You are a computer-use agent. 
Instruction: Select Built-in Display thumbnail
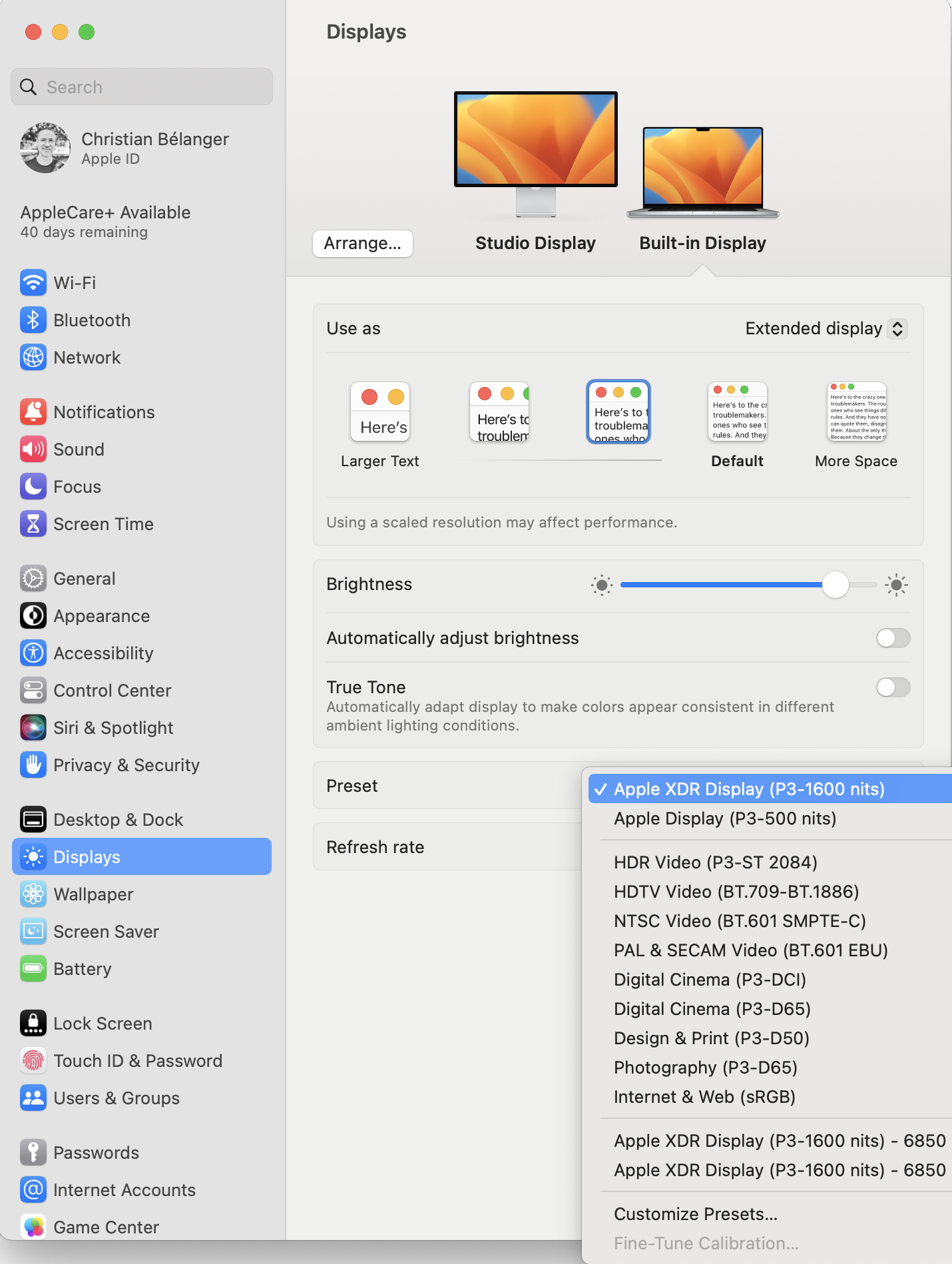tap(703, 172)
